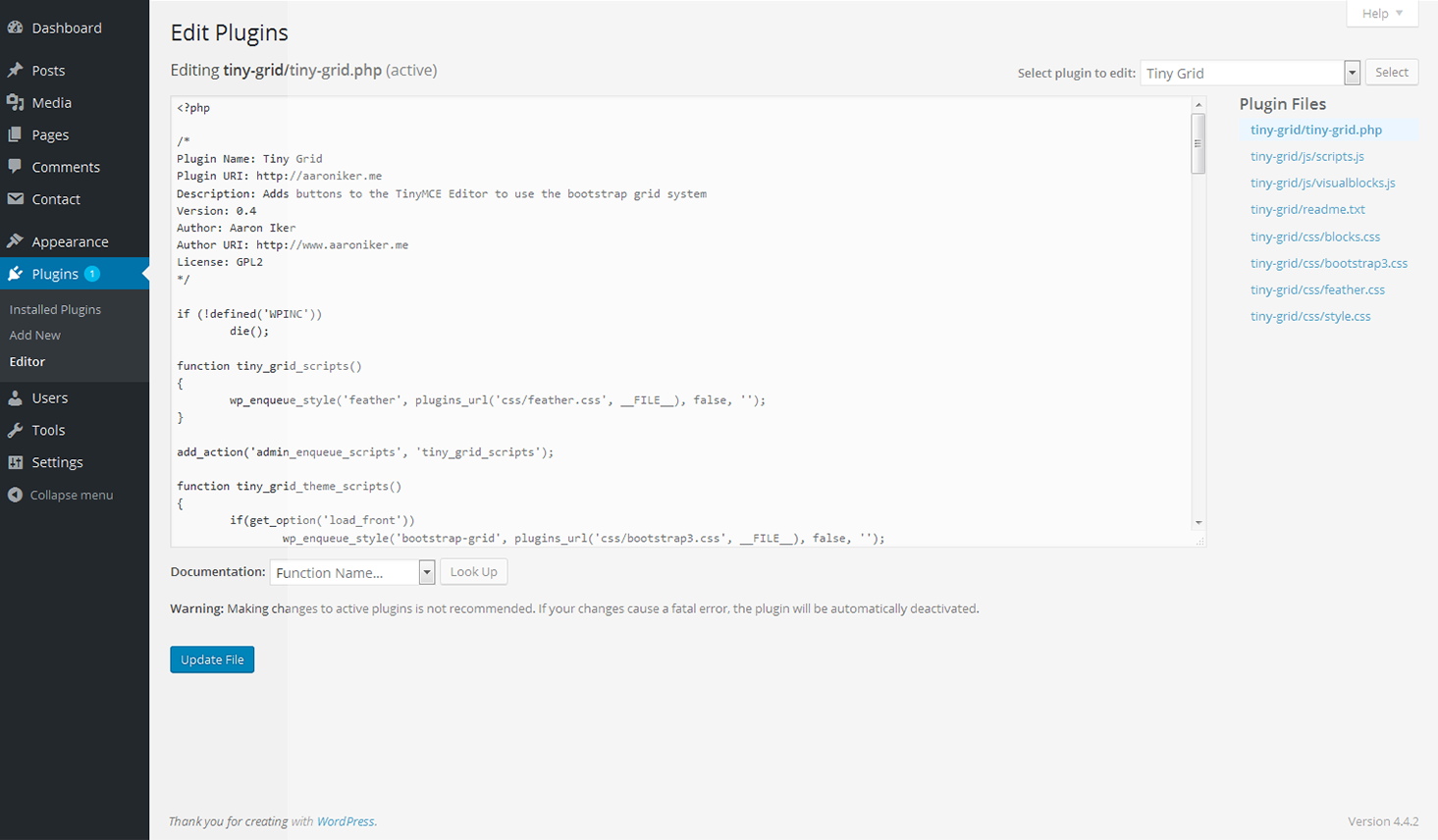Click the Users person icon

click(x=16, y=397)
